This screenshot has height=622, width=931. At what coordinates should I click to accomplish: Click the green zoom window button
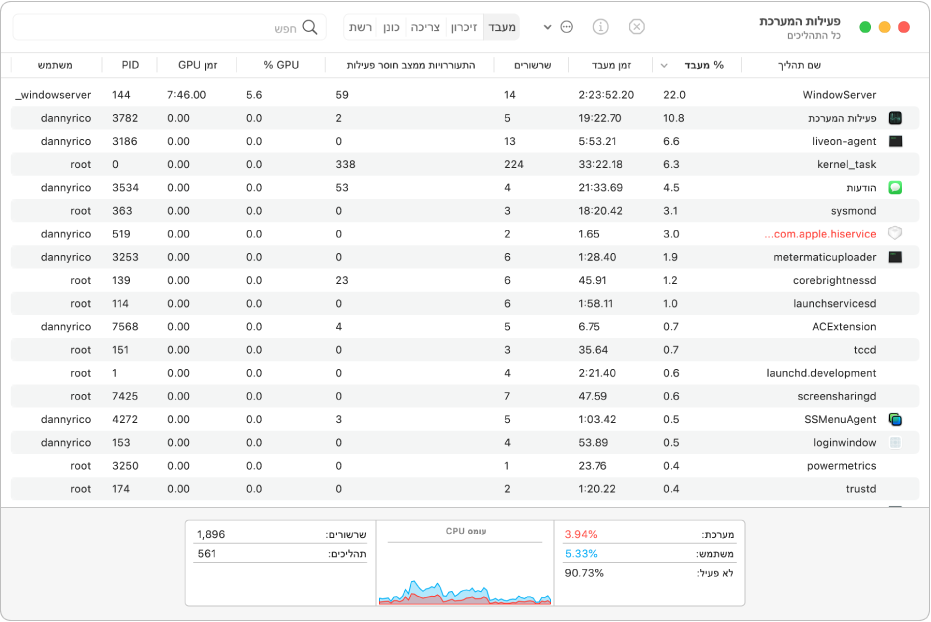point(865,27)
